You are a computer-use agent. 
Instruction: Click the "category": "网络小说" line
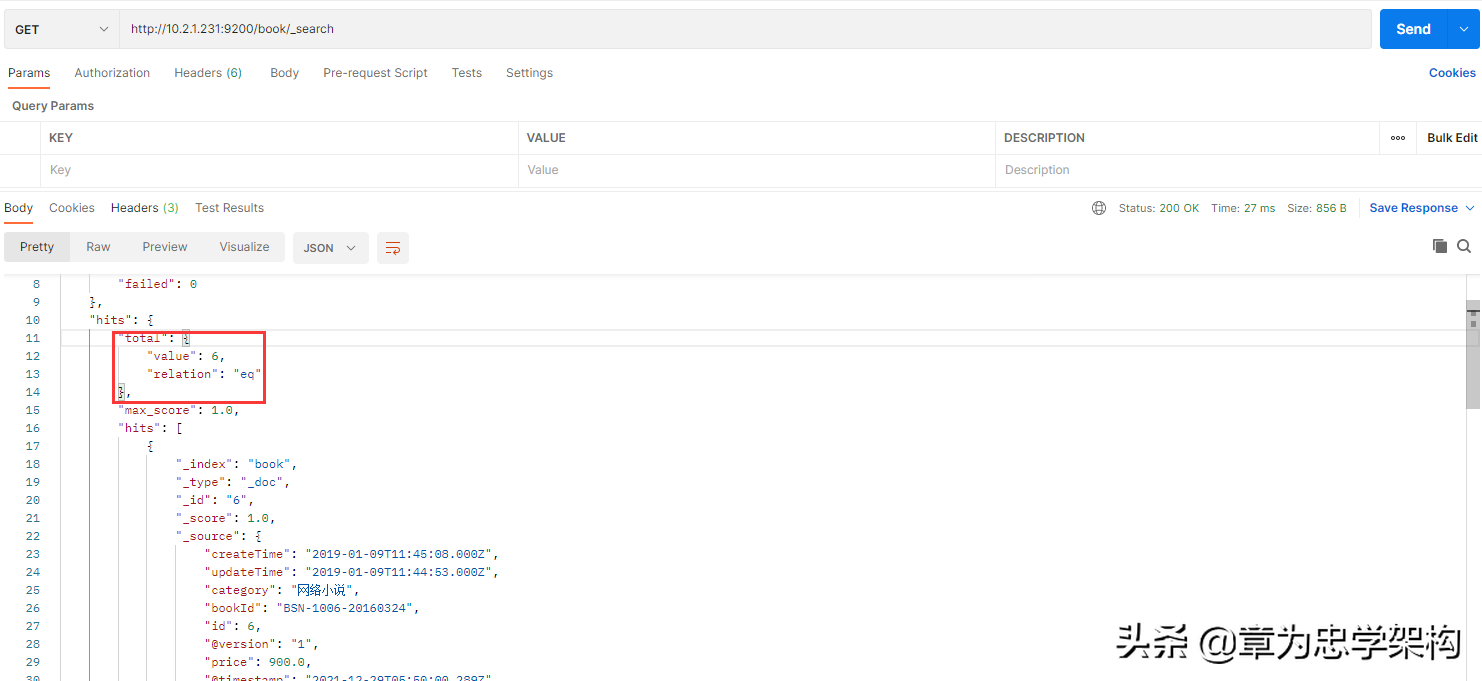point(282,590)
